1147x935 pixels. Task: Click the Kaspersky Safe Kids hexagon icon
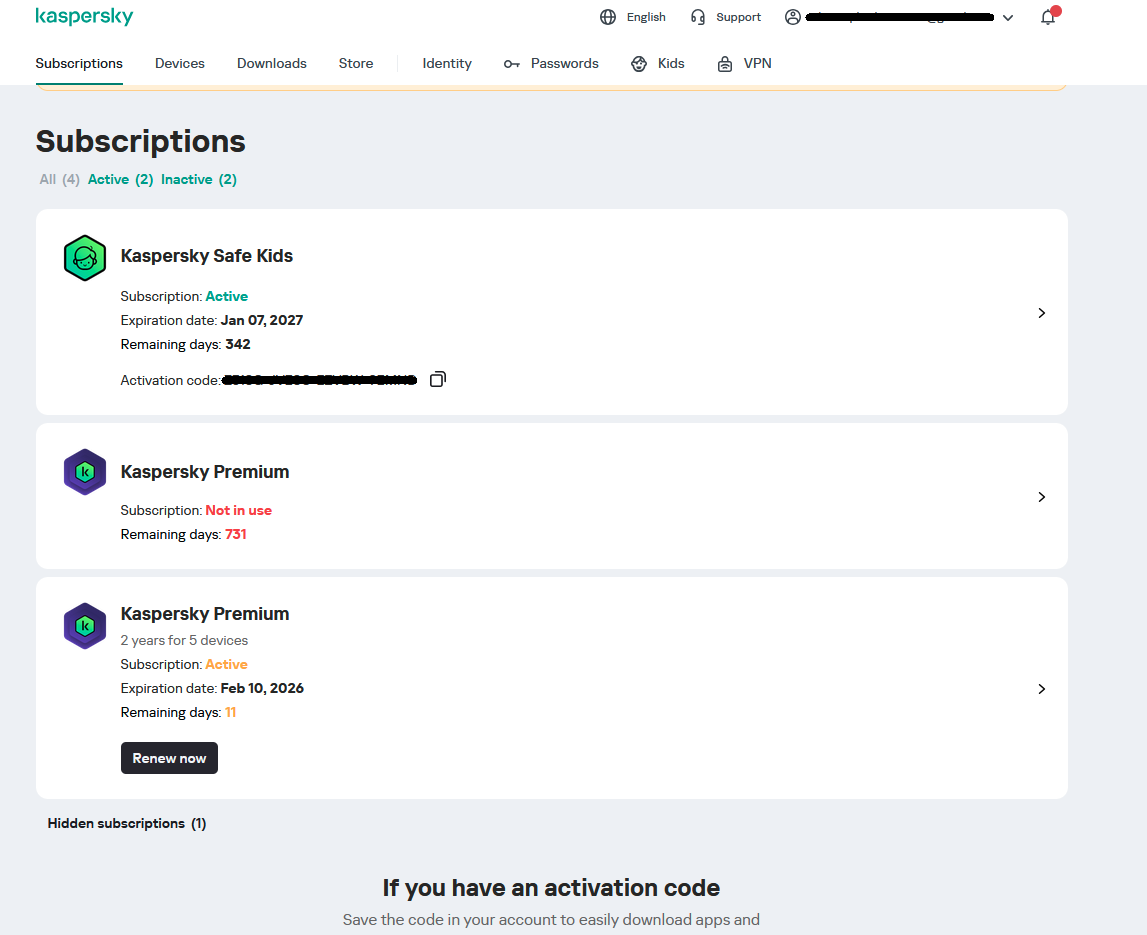(x=85, y=258)
